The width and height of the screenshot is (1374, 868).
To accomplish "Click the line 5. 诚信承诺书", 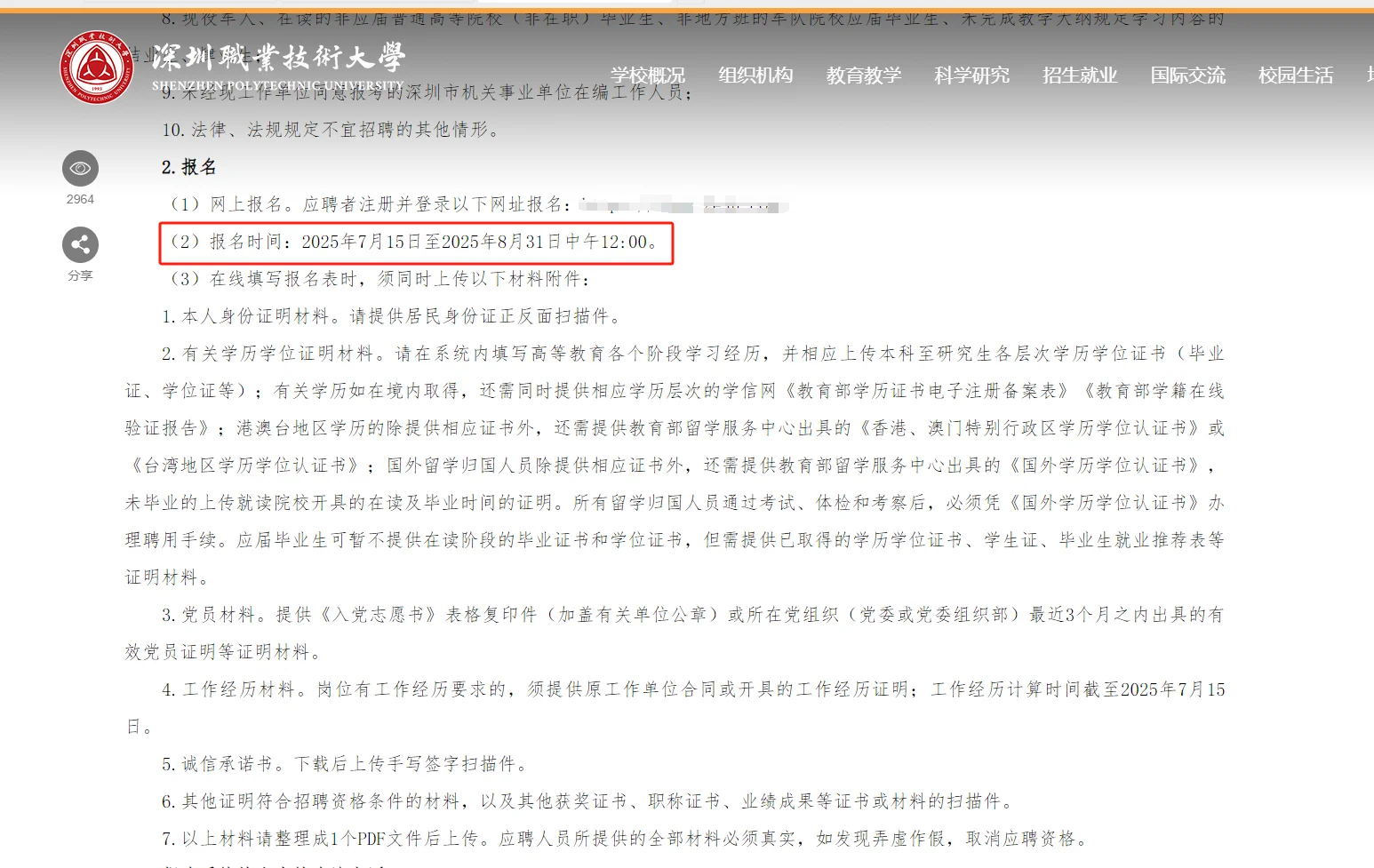I will (x=347, y=764).
